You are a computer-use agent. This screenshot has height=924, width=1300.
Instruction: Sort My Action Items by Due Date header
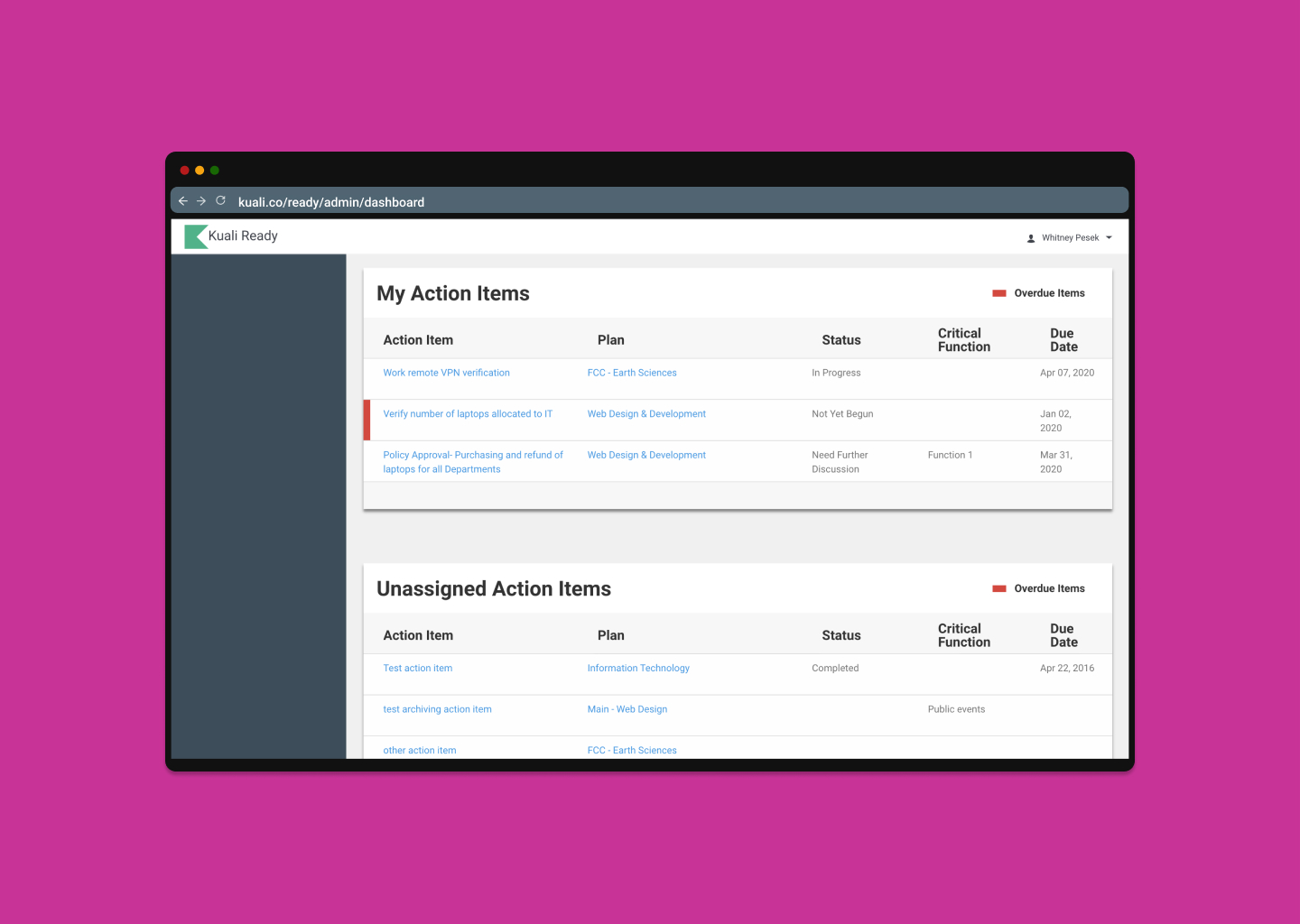pyautogui.click(x=1063, y=340)
